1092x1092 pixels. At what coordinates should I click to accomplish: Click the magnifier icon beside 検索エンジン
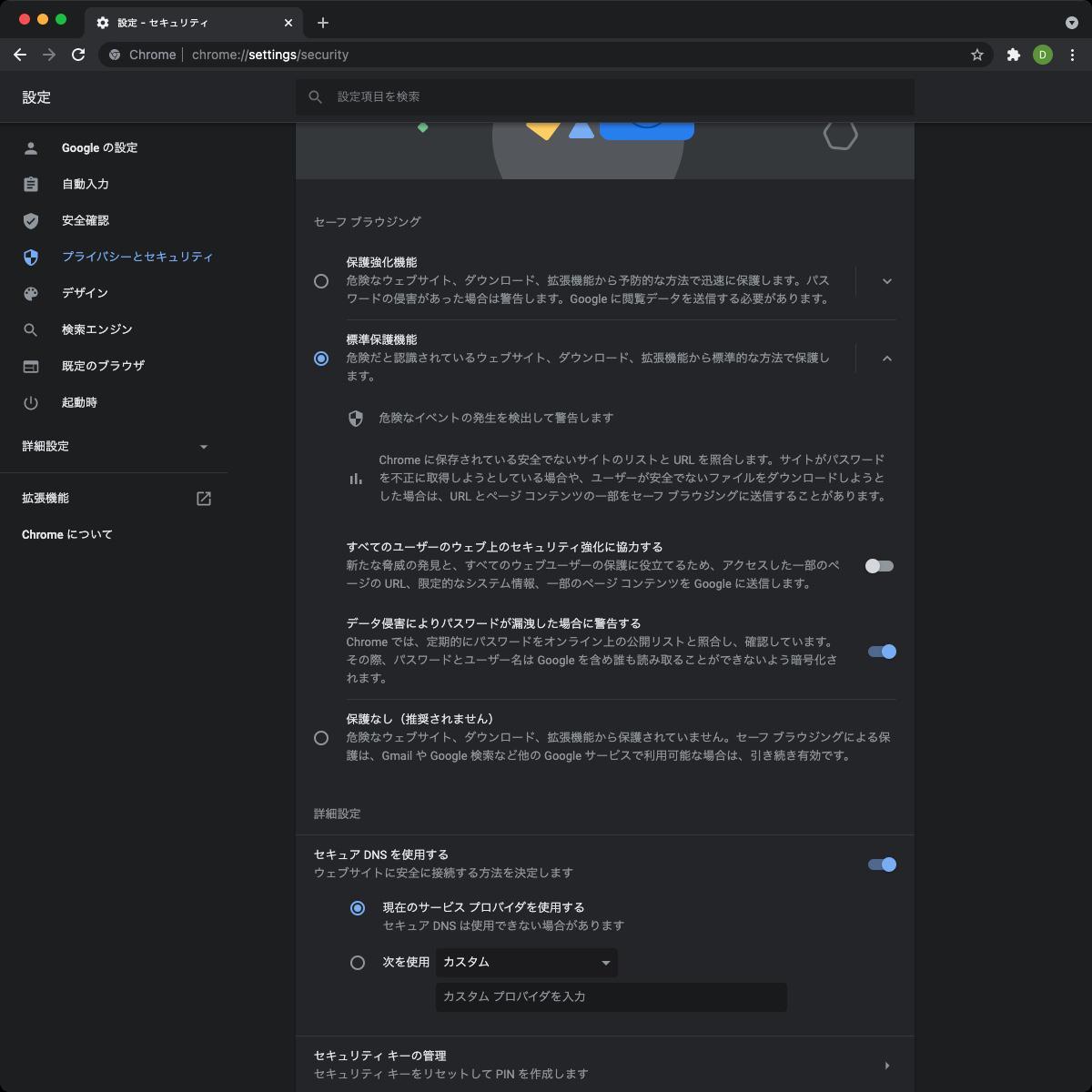[x=31, y=329]
